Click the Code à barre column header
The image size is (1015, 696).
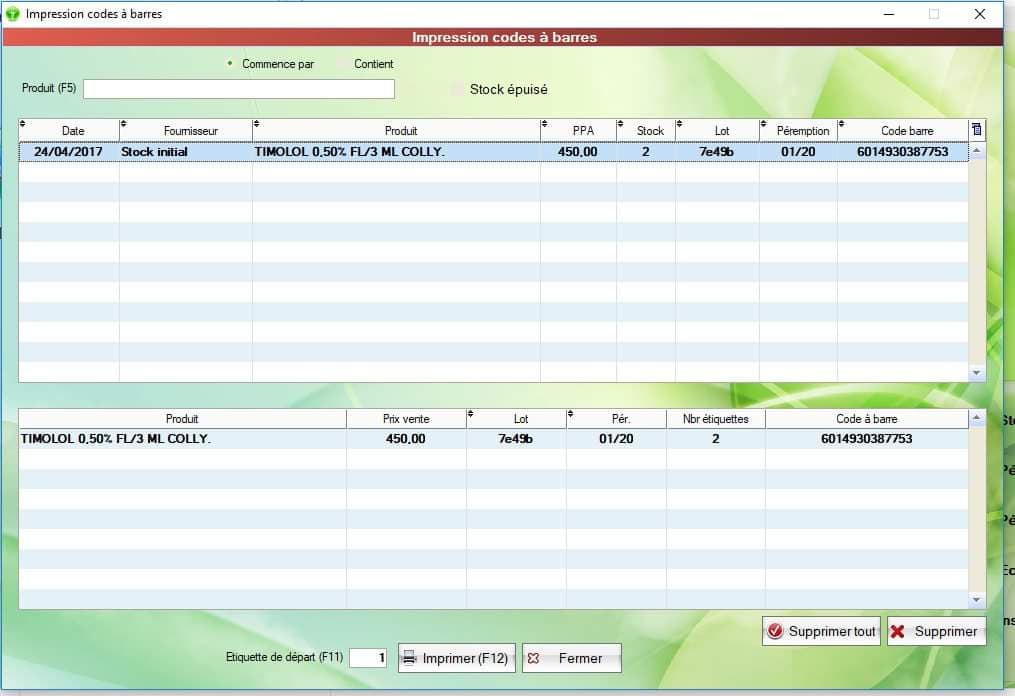coord(867,419)
